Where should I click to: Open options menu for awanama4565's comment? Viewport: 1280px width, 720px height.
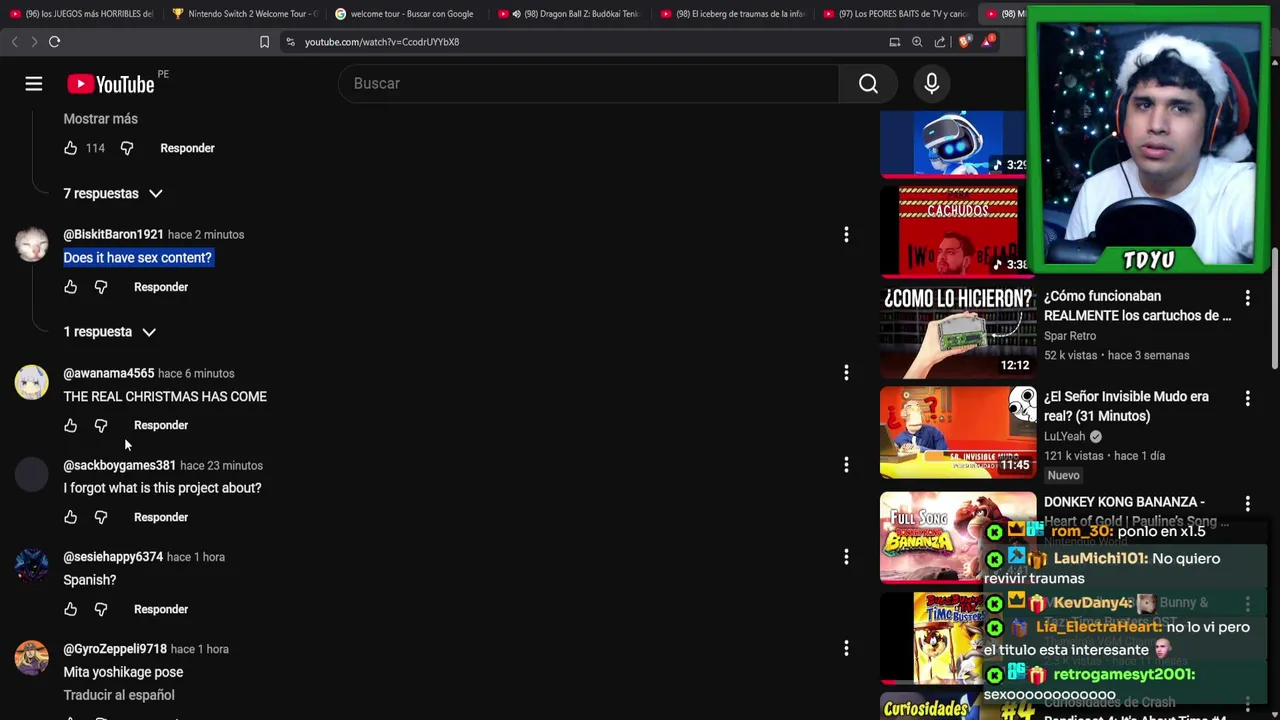click(846, 373)
